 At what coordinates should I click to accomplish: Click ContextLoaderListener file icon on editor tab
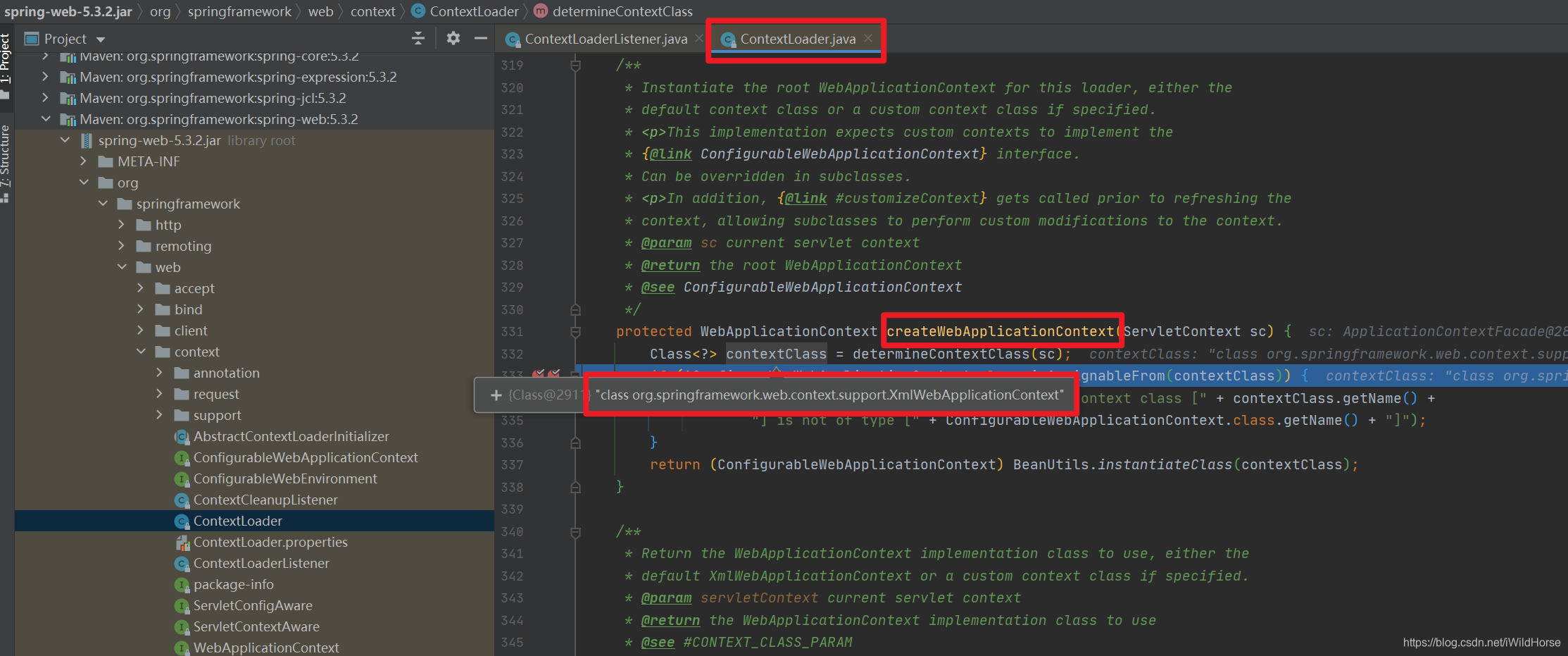tap(513, 39)
